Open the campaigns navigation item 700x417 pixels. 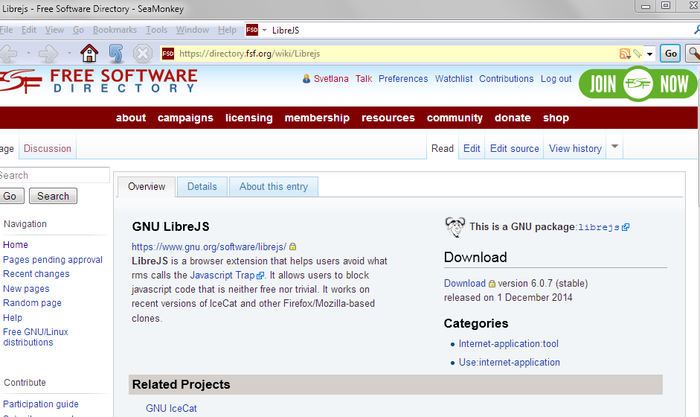(x=185, y=118)
